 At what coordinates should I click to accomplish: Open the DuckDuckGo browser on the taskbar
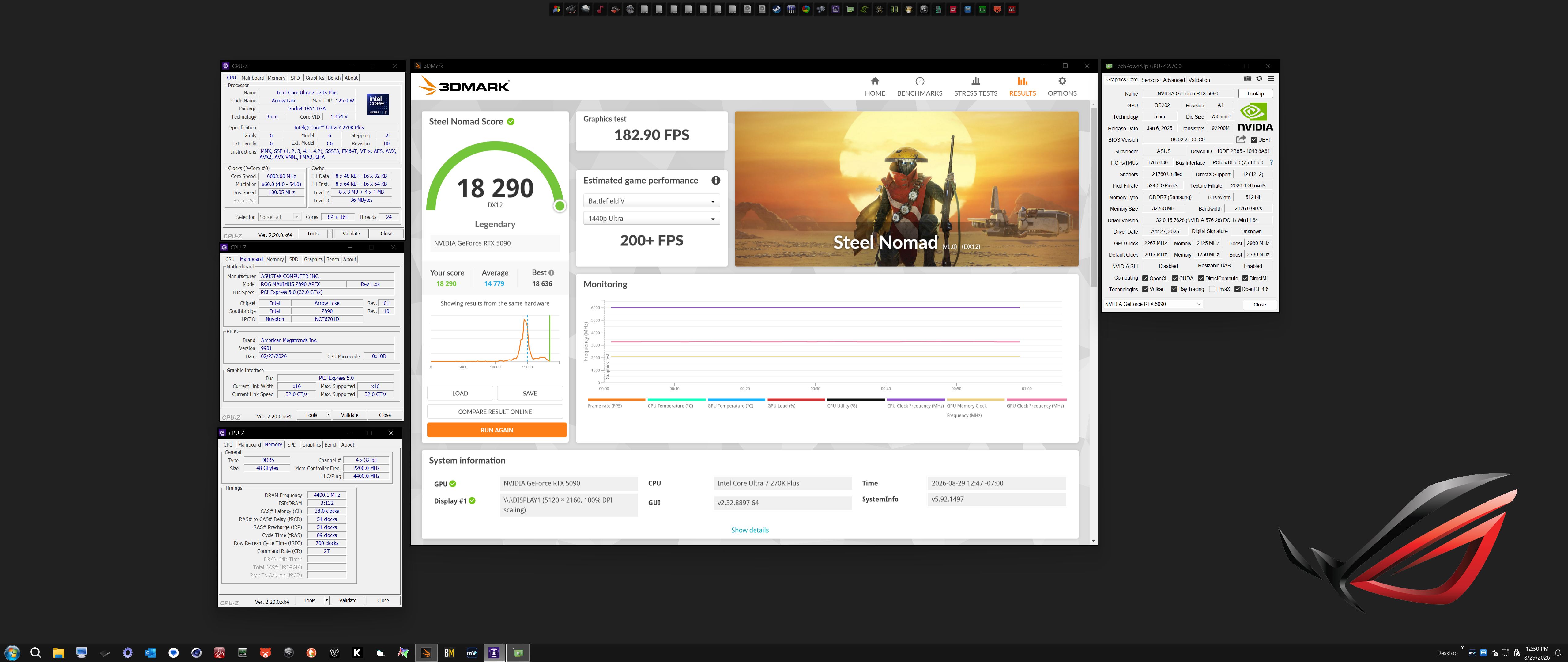311,653
